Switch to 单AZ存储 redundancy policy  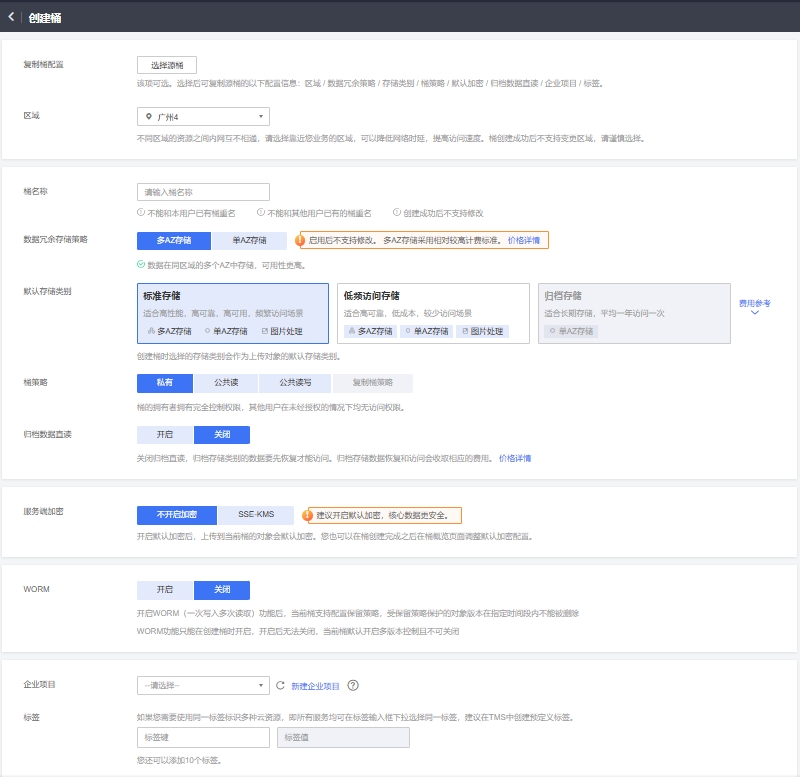249,240
